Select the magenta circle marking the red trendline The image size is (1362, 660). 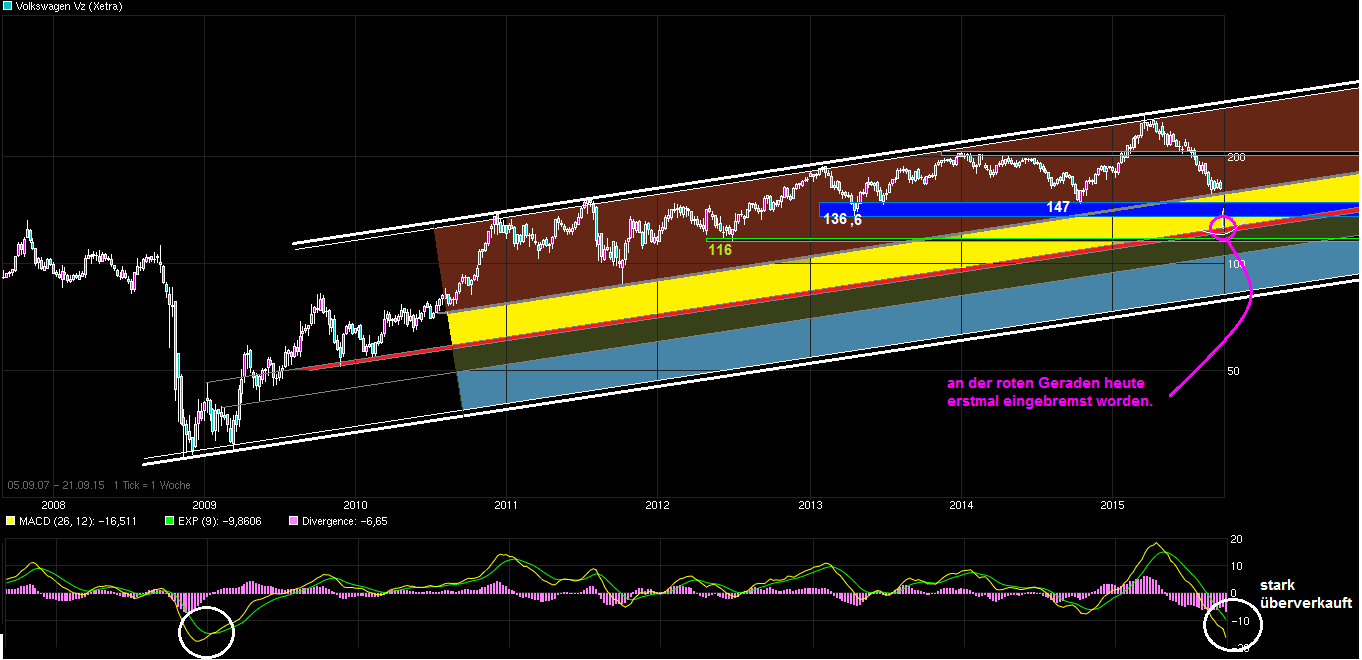pos(1222,226)
